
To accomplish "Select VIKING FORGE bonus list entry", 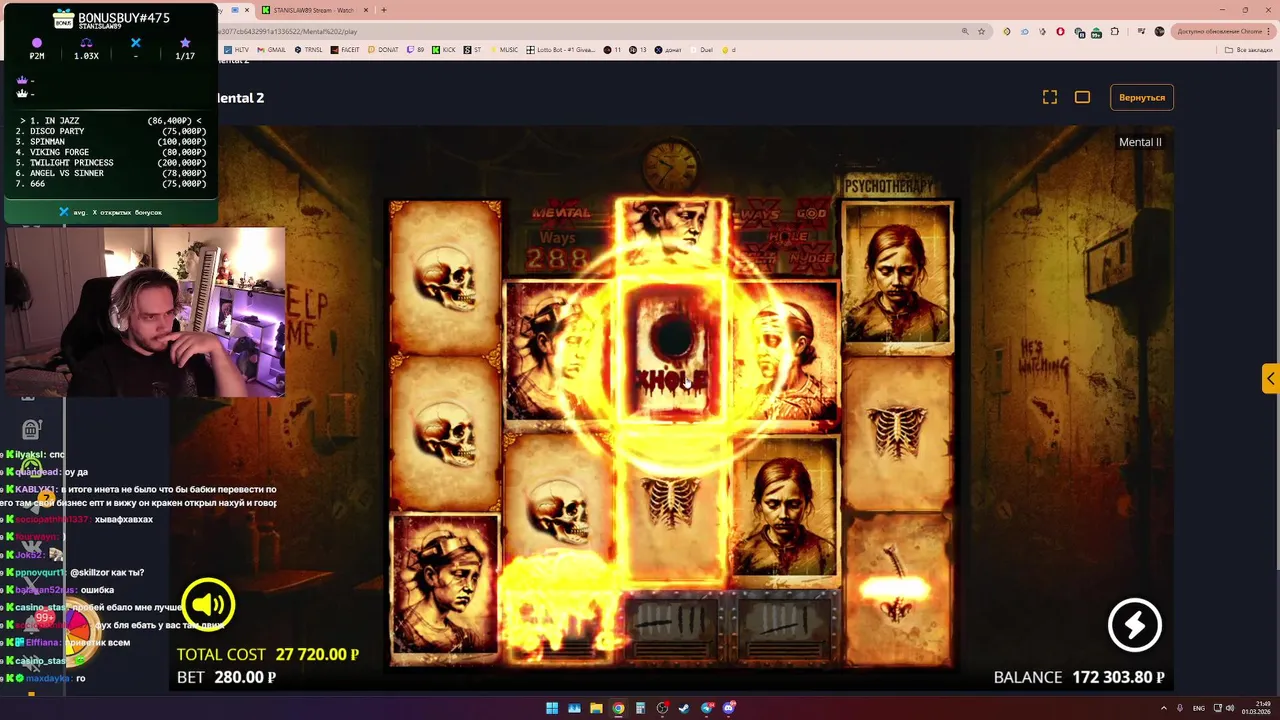I will [x=112, y=152].
